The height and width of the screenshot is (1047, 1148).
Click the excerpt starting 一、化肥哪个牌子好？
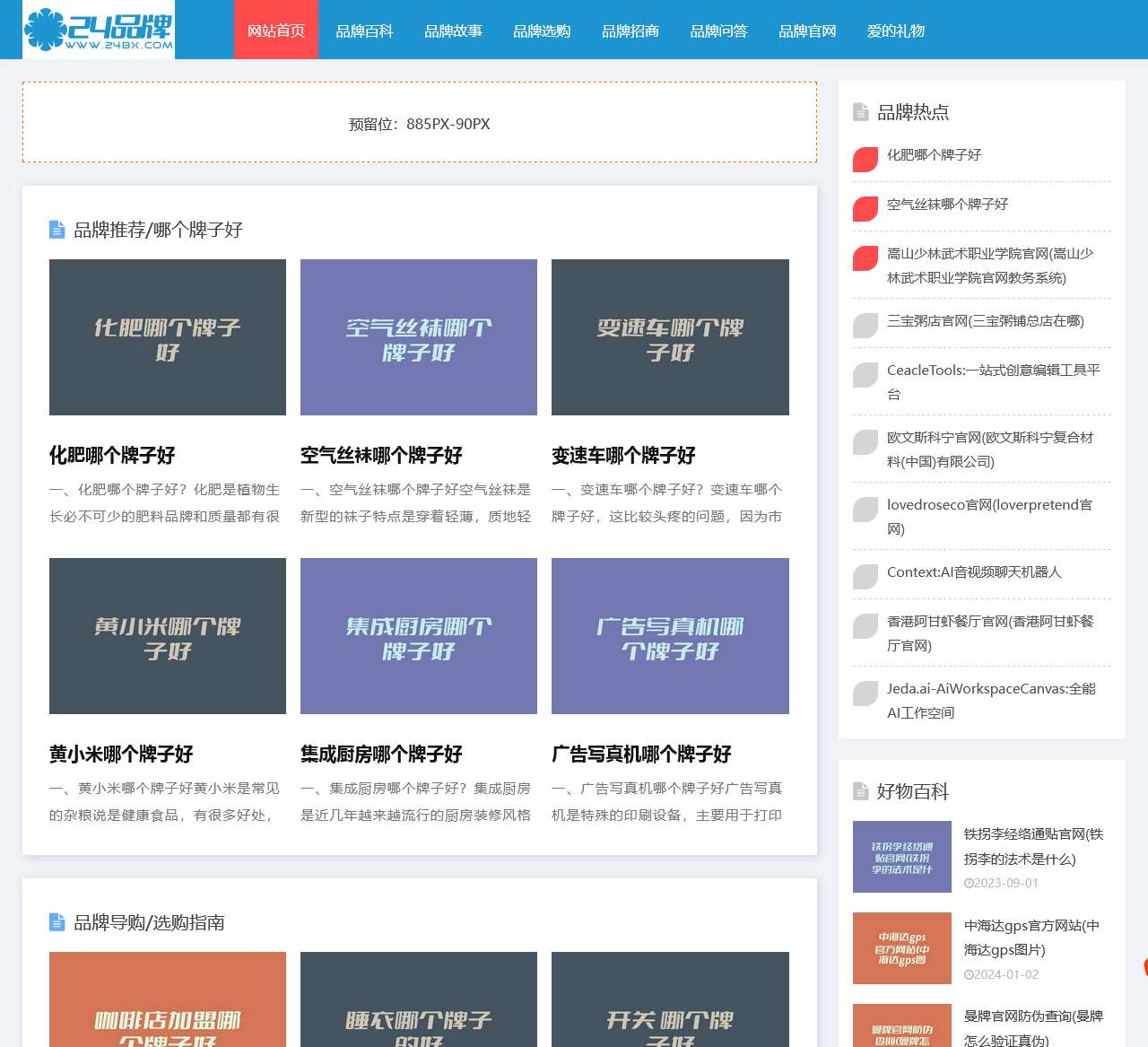[164, 502]
